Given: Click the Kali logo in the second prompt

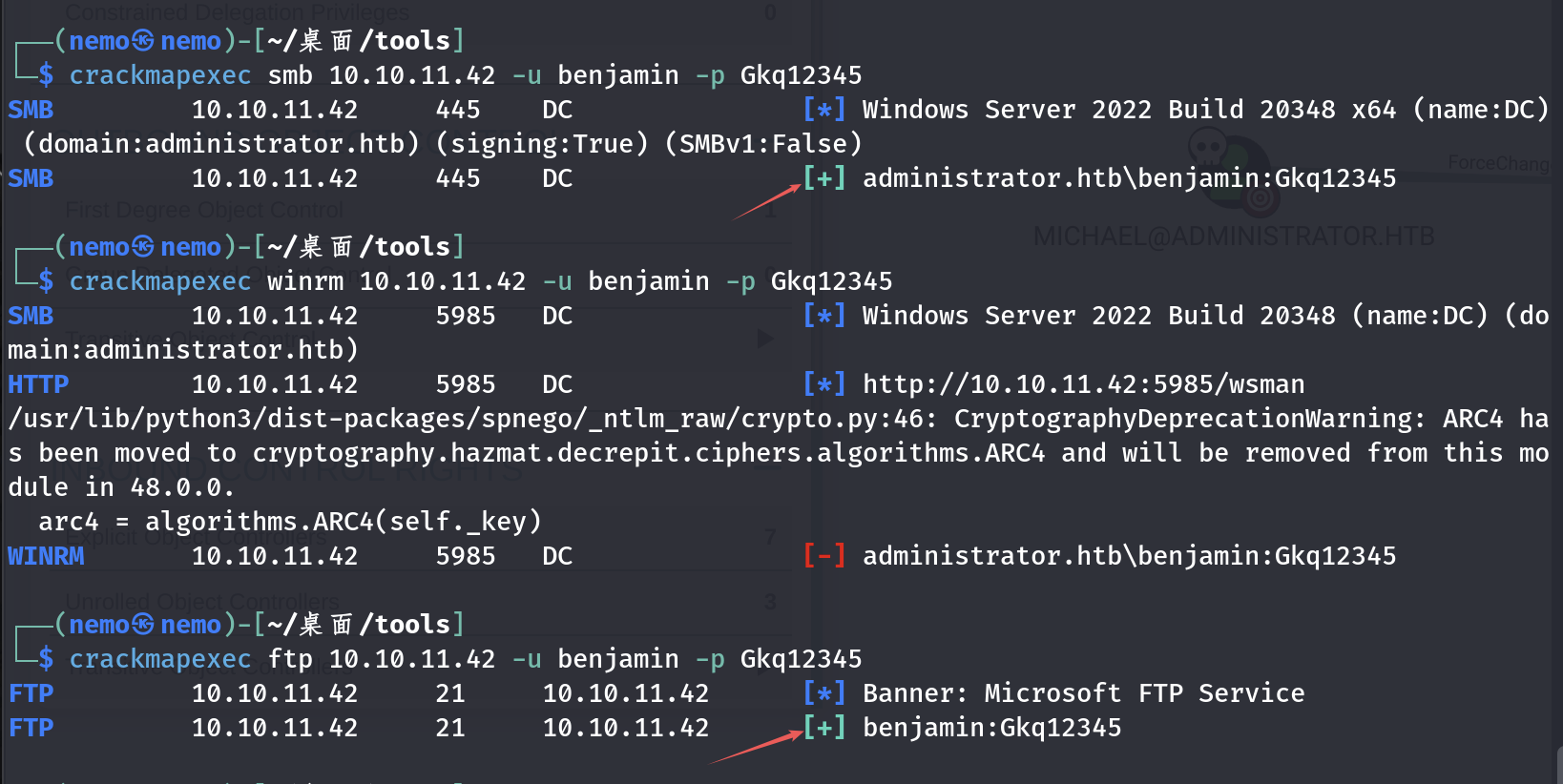Looking at the screenshot, I should click(143, 247).
